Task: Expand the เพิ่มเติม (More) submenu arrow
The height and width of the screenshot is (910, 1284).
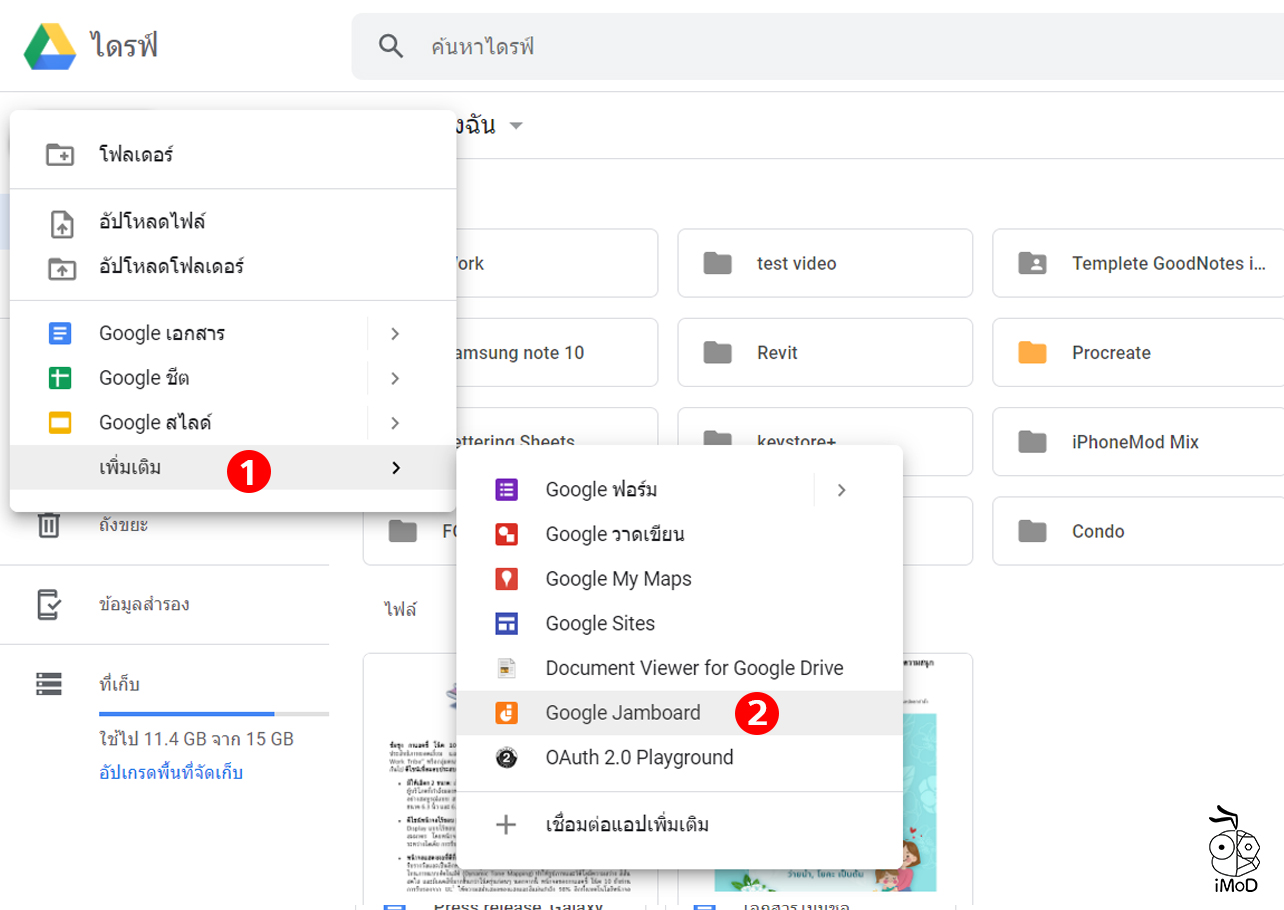Action: click(394, 466)
